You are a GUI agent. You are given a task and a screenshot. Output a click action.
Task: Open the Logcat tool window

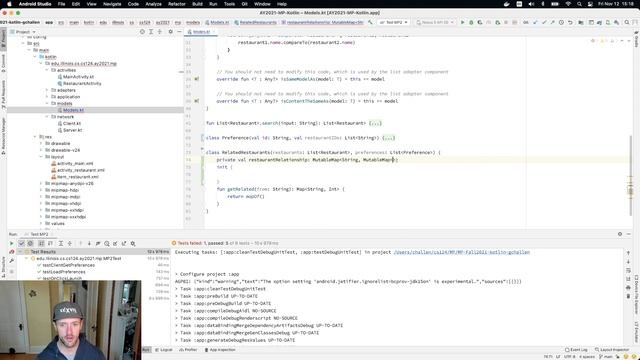click(x=164, y=350)
